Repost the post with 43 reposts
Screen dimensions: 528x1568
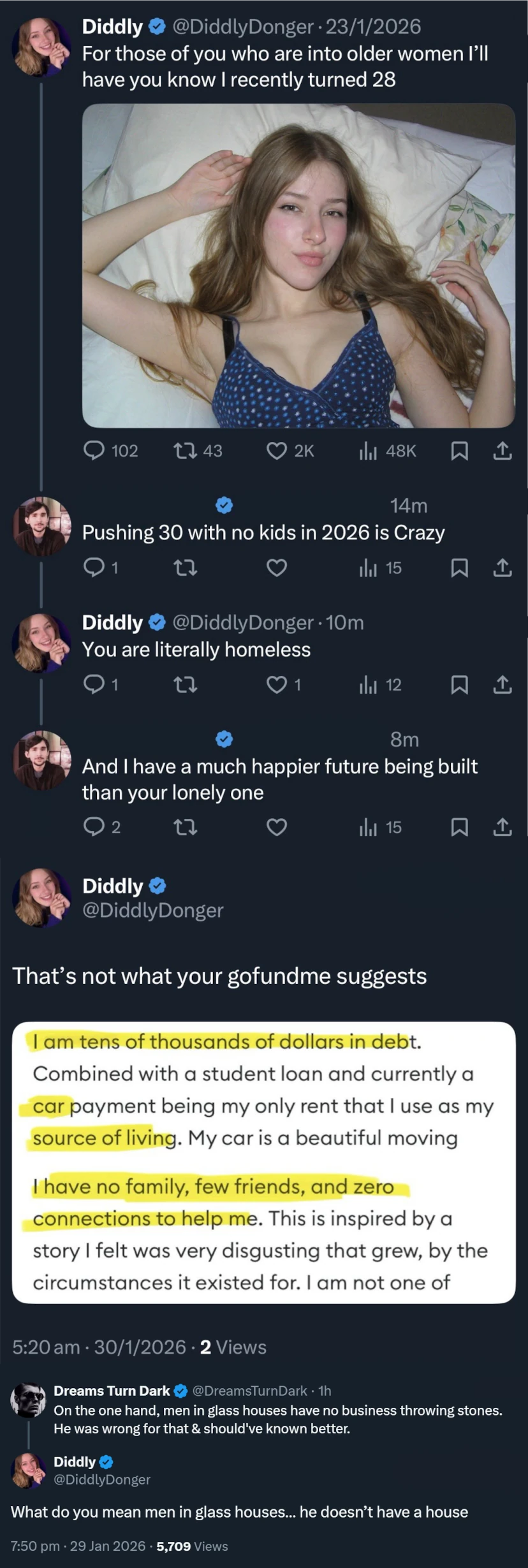(x=186, y=451)
